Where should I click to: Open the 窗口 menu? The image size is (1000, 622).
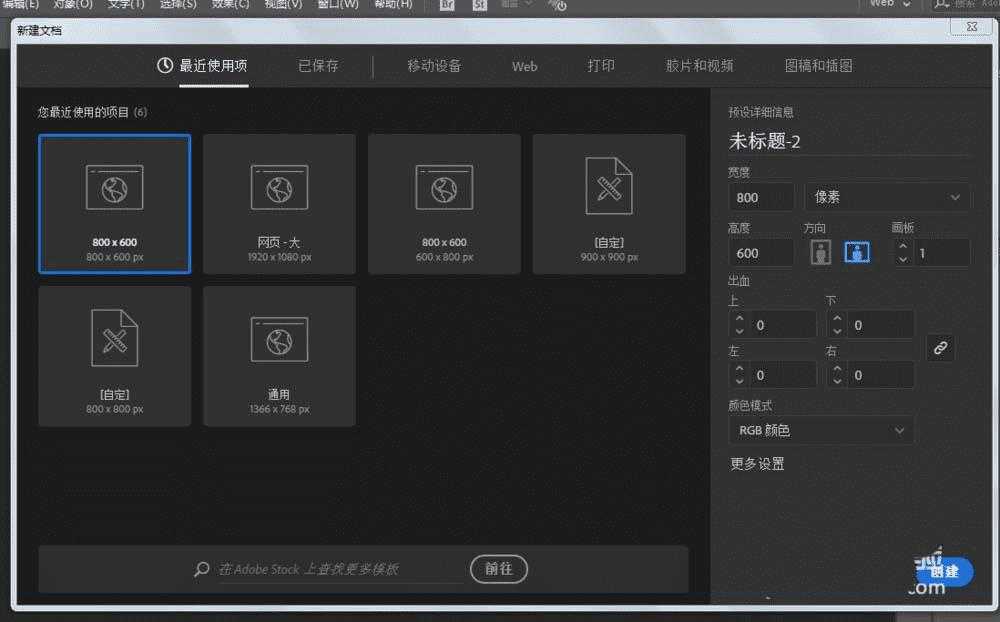coord(336,5)
